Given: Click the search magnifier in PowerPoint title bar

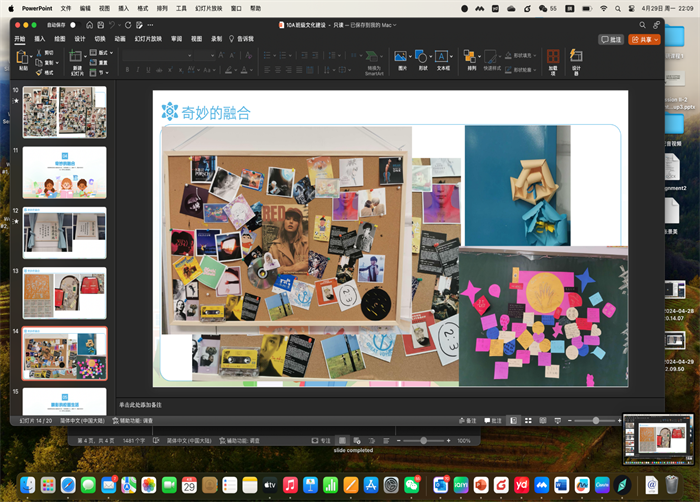Looking at the screenshot, I should (642, 25).
